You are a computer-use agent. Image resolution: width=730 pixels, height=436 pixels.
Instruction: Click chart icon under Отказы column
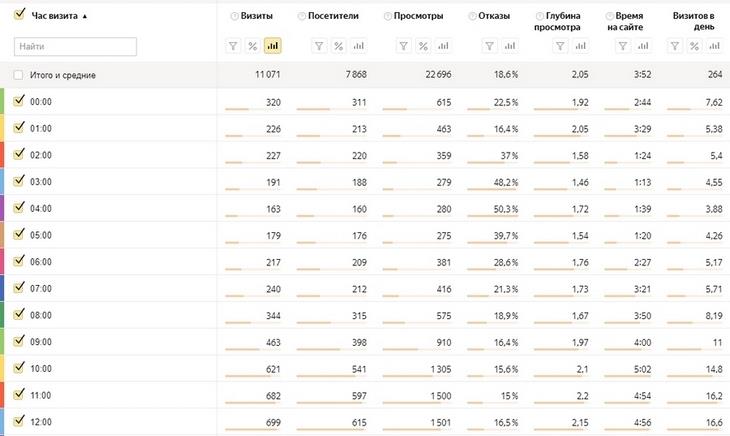(508, 46)
